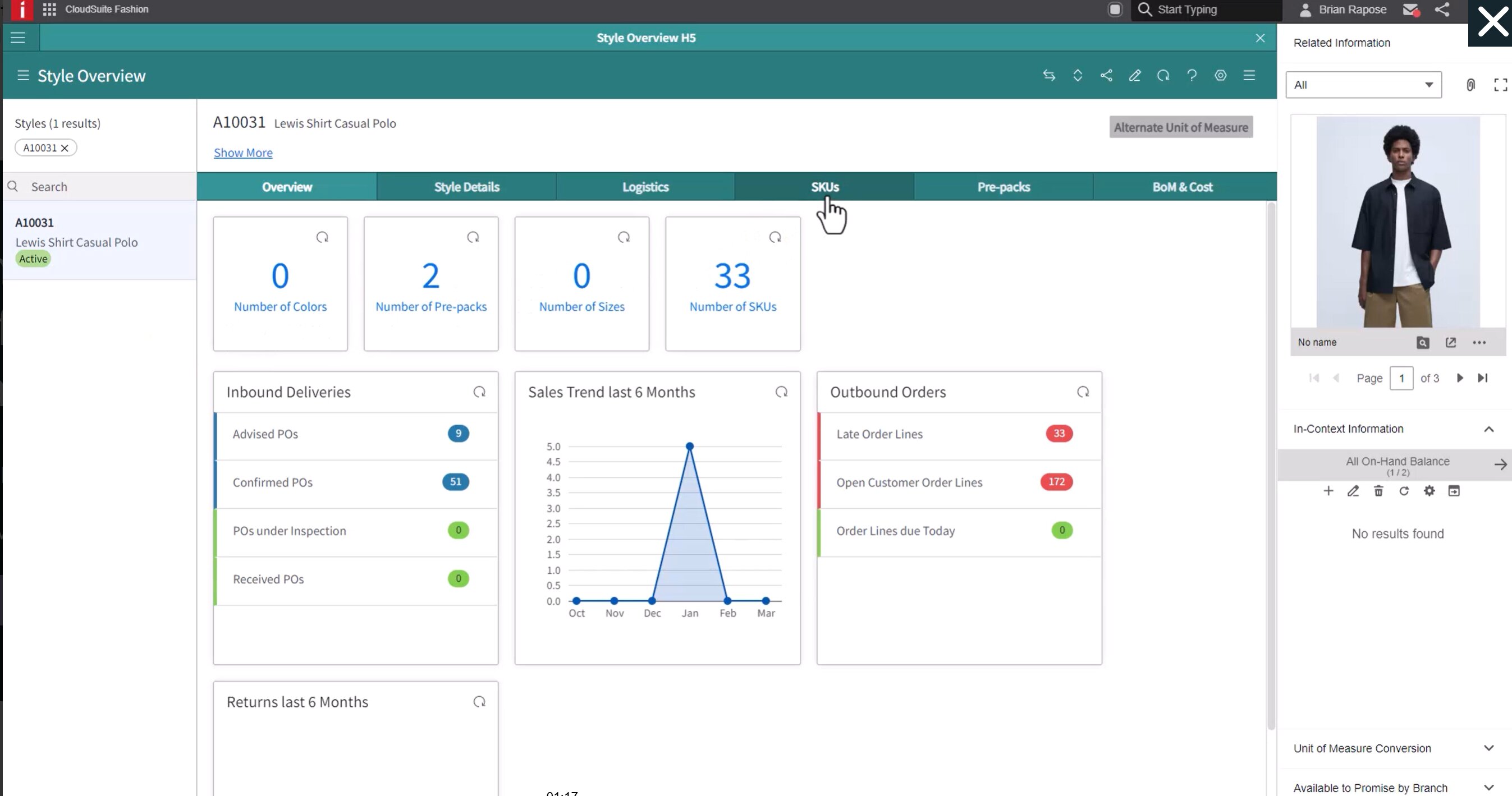Remove the A10031 filter chip
Screen dimensions: 1512x796
point(65,149)
